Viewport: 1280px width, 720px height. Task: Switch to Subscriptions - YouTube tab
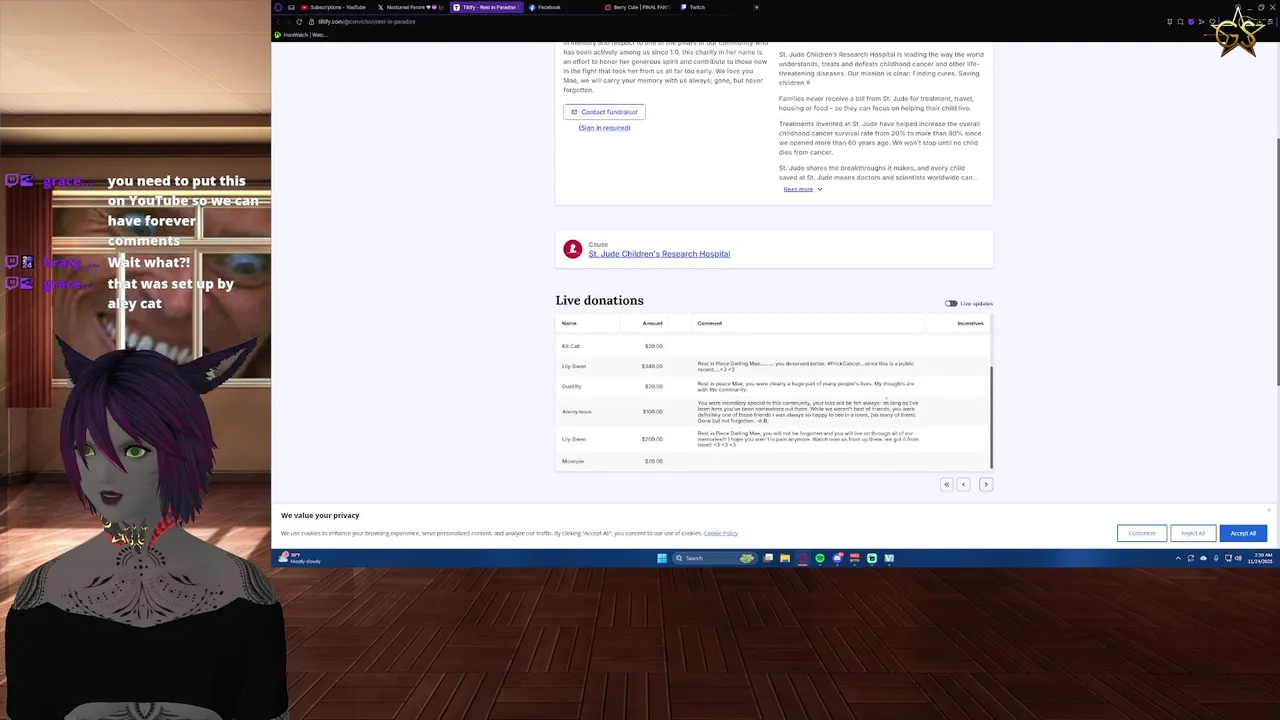(x=334, y=7)
